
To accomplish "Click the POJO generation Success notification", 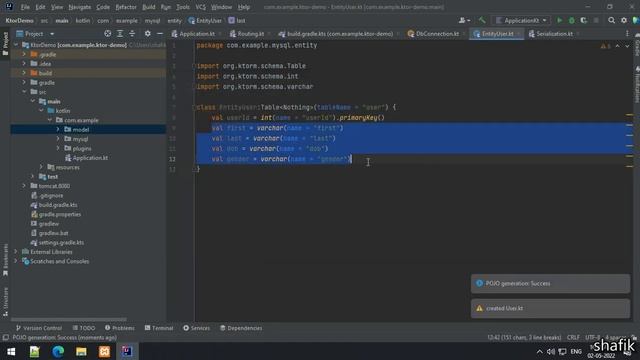I will (550, 283).
